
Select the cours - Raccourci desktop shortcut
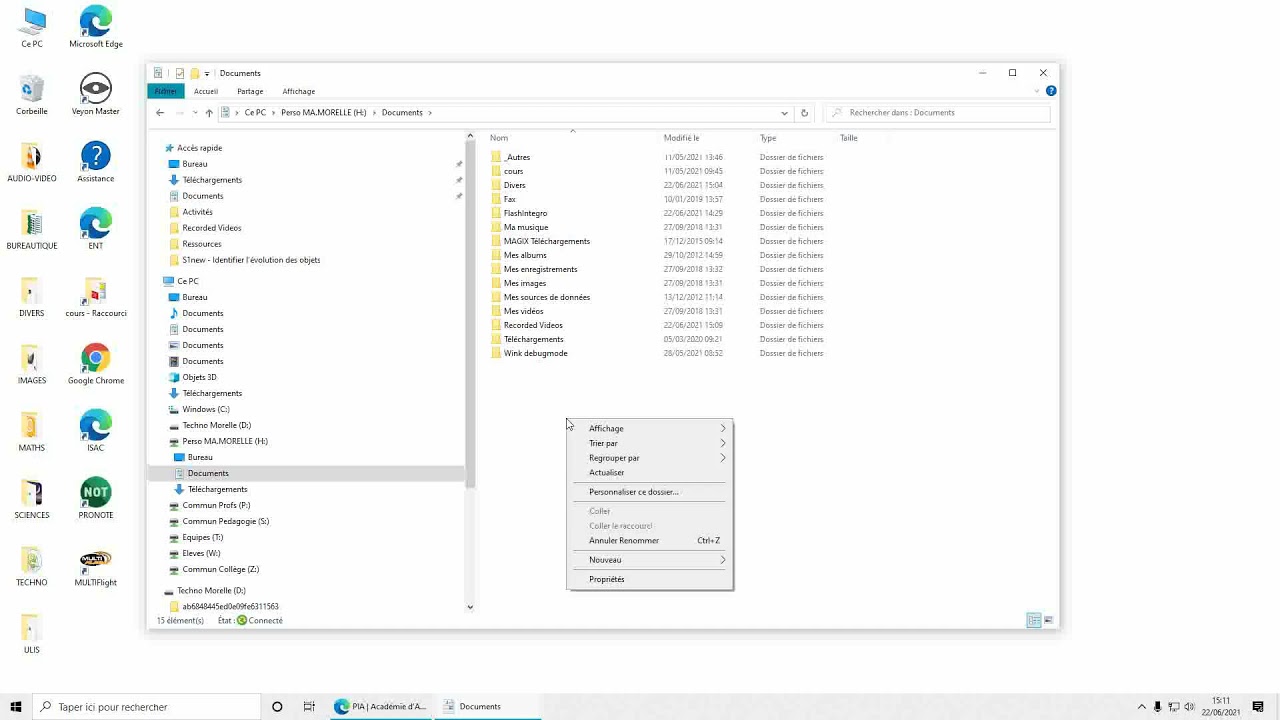(95, 296)
